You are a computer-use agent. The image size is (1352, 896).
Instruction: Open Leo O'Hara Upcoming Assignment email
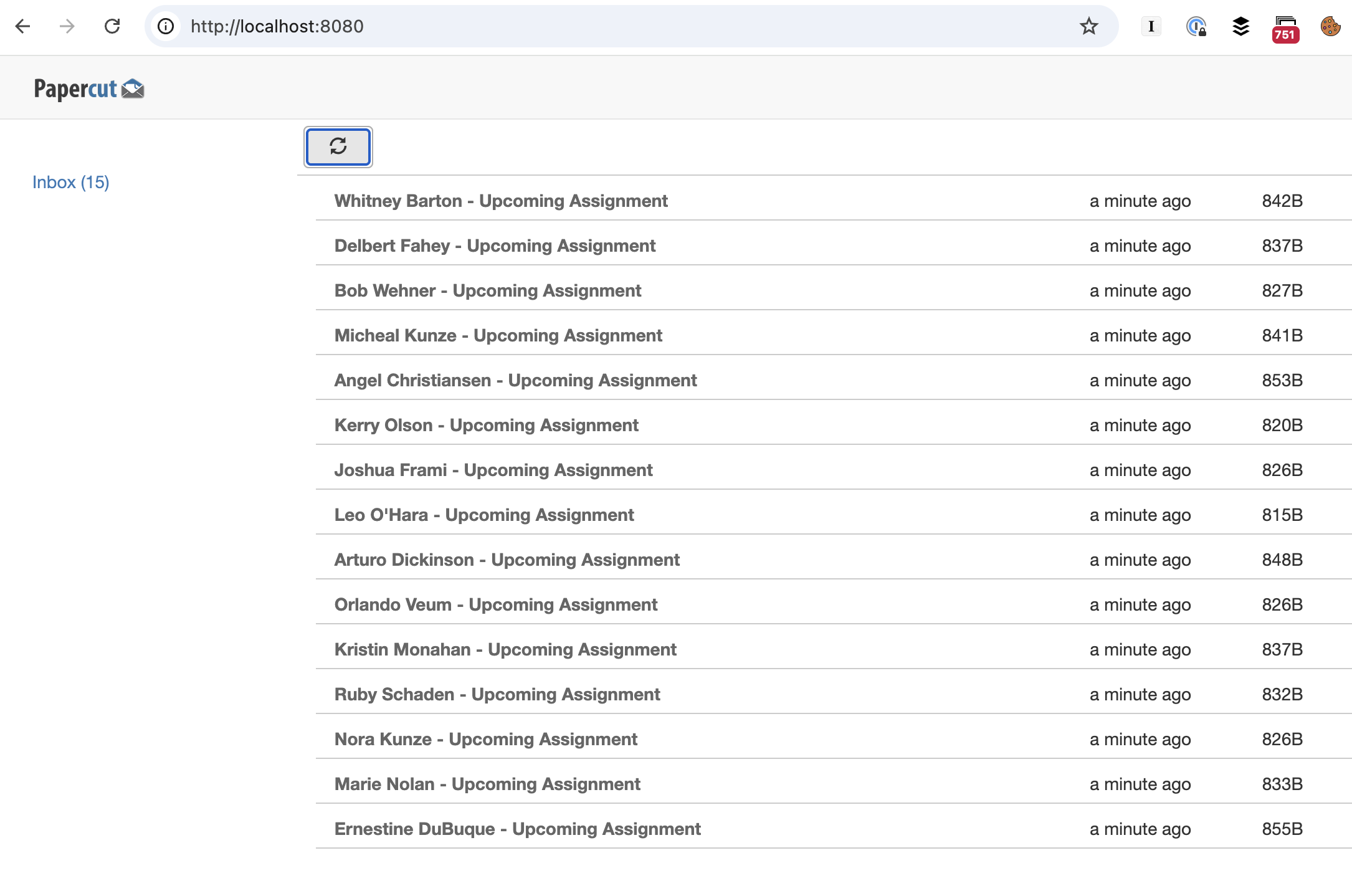(483, 515)
